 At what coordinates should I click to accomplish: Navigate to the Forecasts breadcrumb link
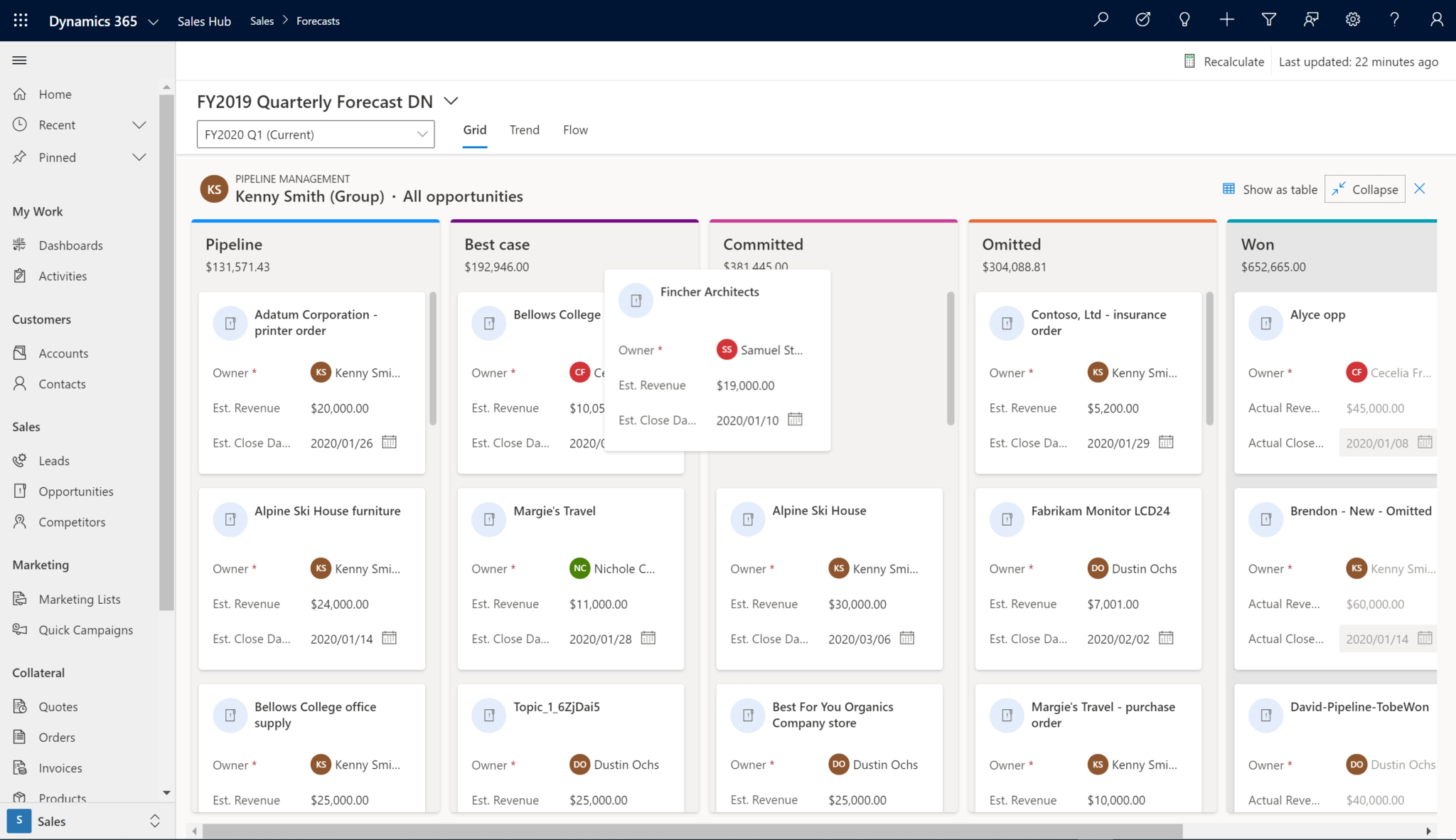click(318, 21)
